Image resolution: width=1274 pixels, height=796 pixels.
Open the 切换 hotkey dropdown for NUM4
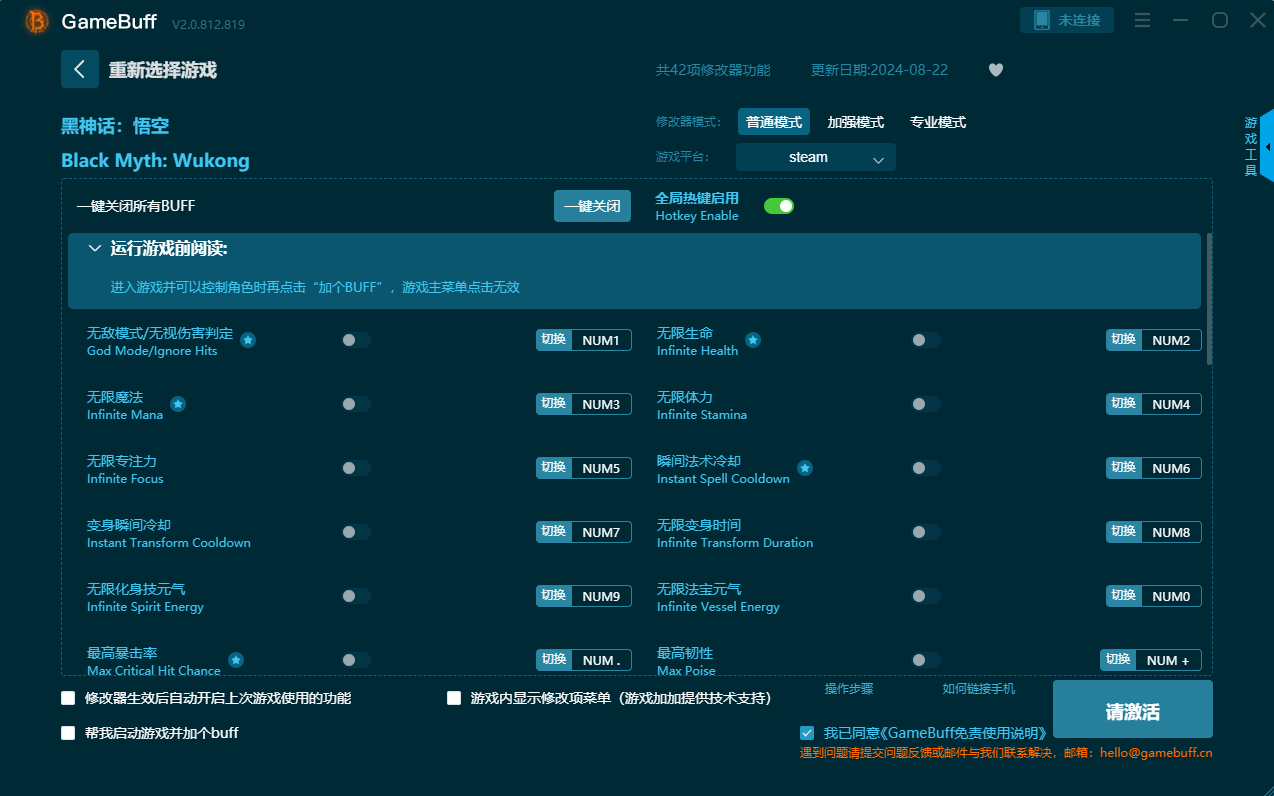tap(1124, 404)
